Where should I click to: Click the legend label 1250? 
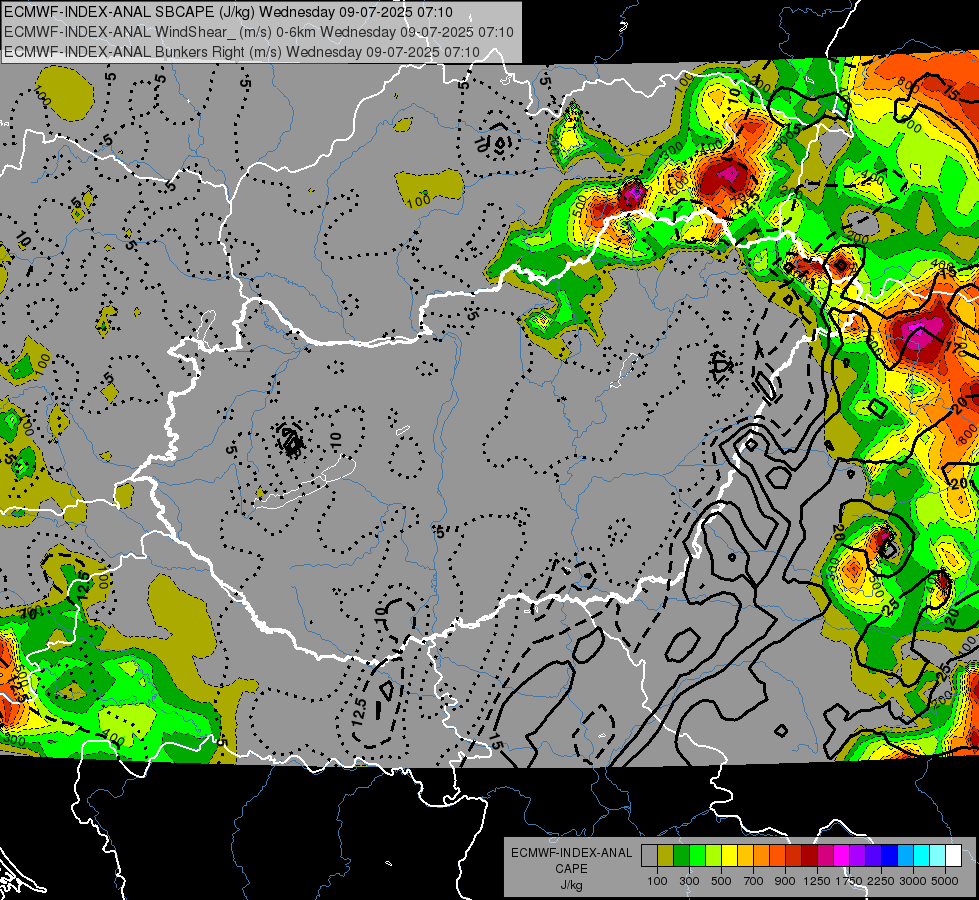(817, 881)
